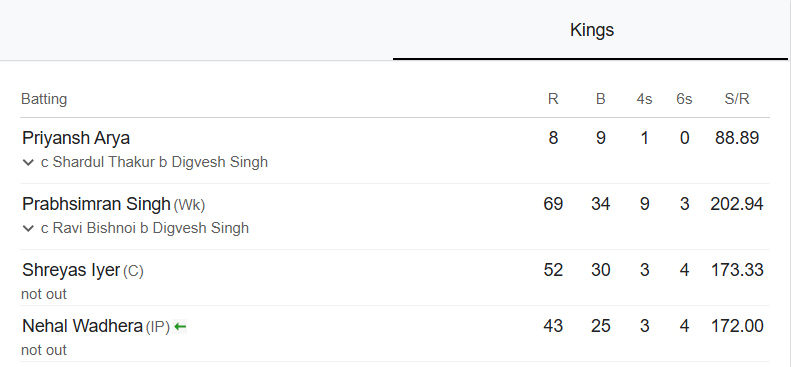
Task: Switch to the Kings tab
Action: (x=591, y=30)
